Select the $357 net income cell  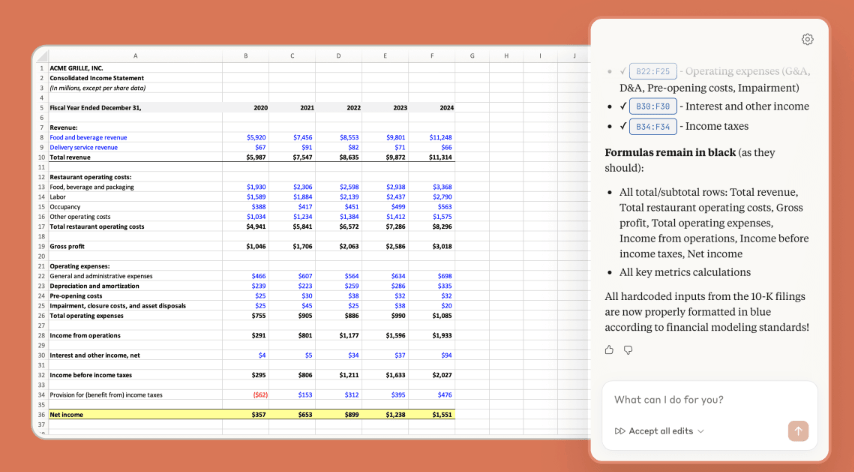[x=246, y=415]
